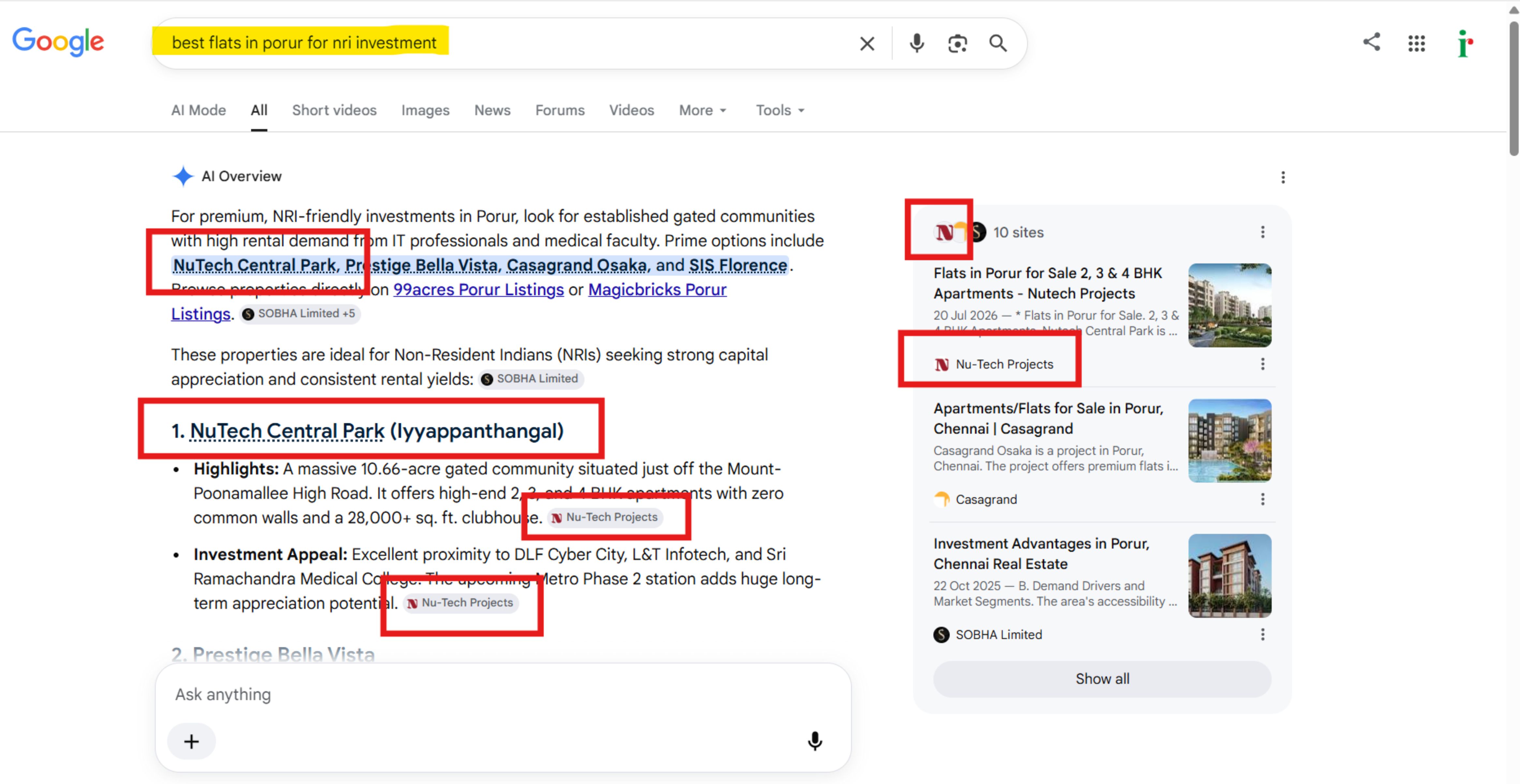Click the NuTech Central Park link in first paragraph
The height and width of the screenshot is (784, 1520).
point(254,266)
